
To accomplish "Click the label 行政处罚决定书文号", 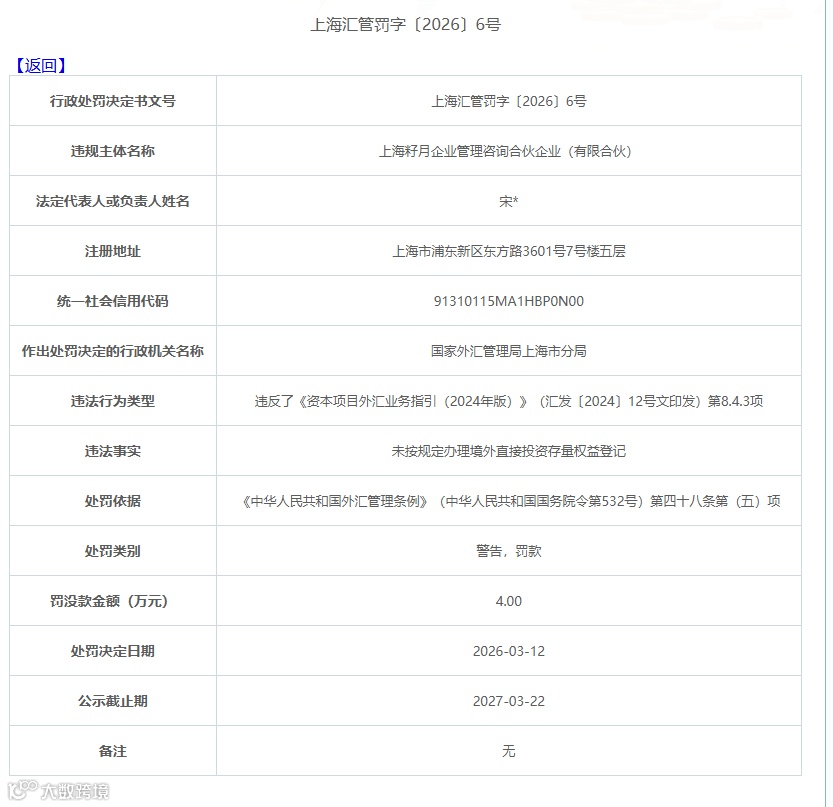I will click(113, 101).
